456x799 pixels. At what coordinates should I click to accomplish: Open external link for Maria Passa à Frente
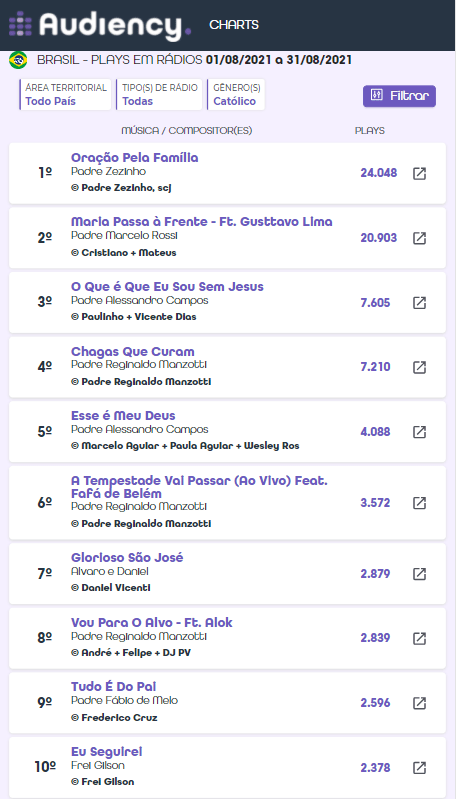coord(419,238)
